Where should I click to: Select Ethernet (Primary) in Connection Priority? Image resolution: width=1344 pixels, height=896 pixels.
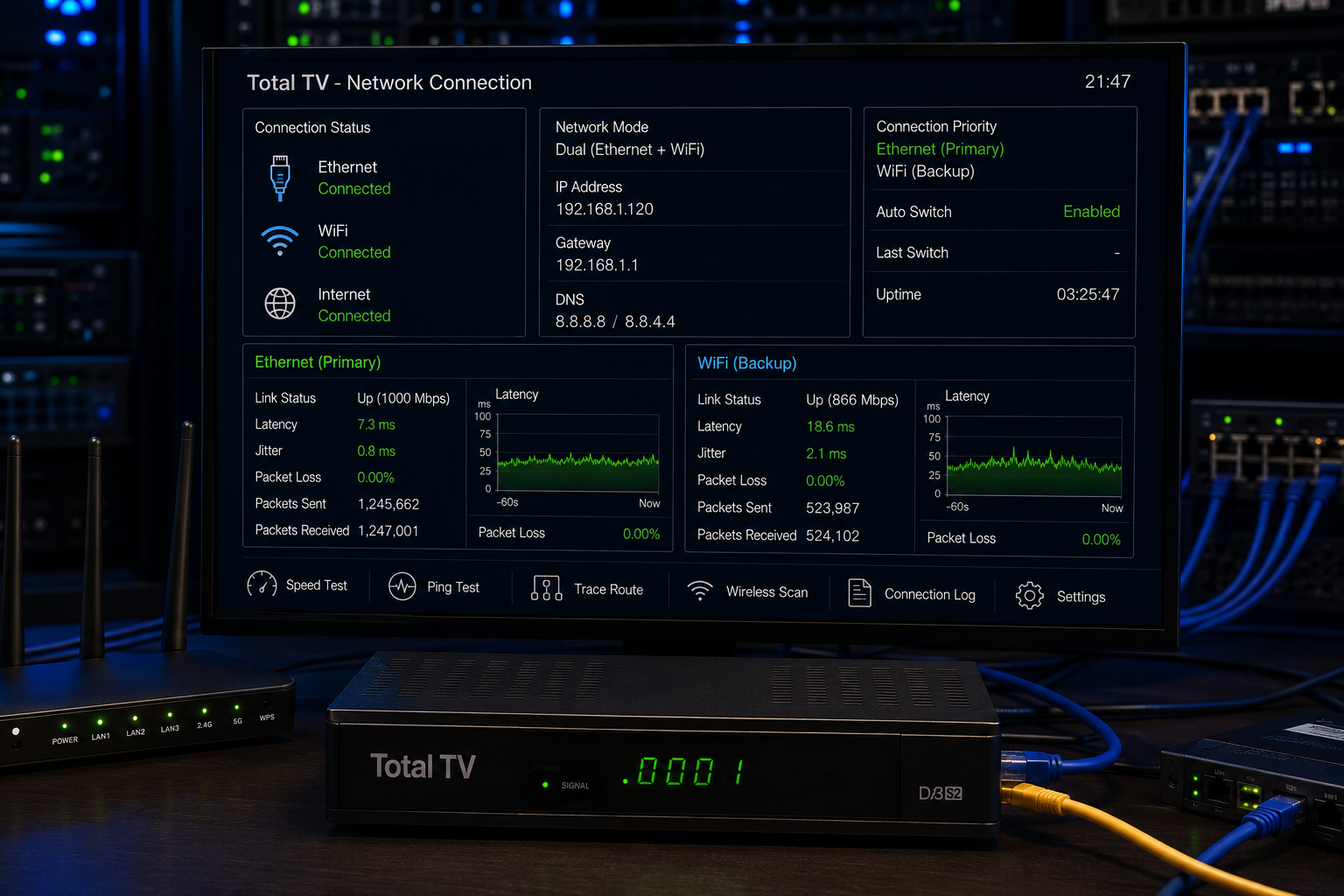pyautogui.click(x=941, y=149)
